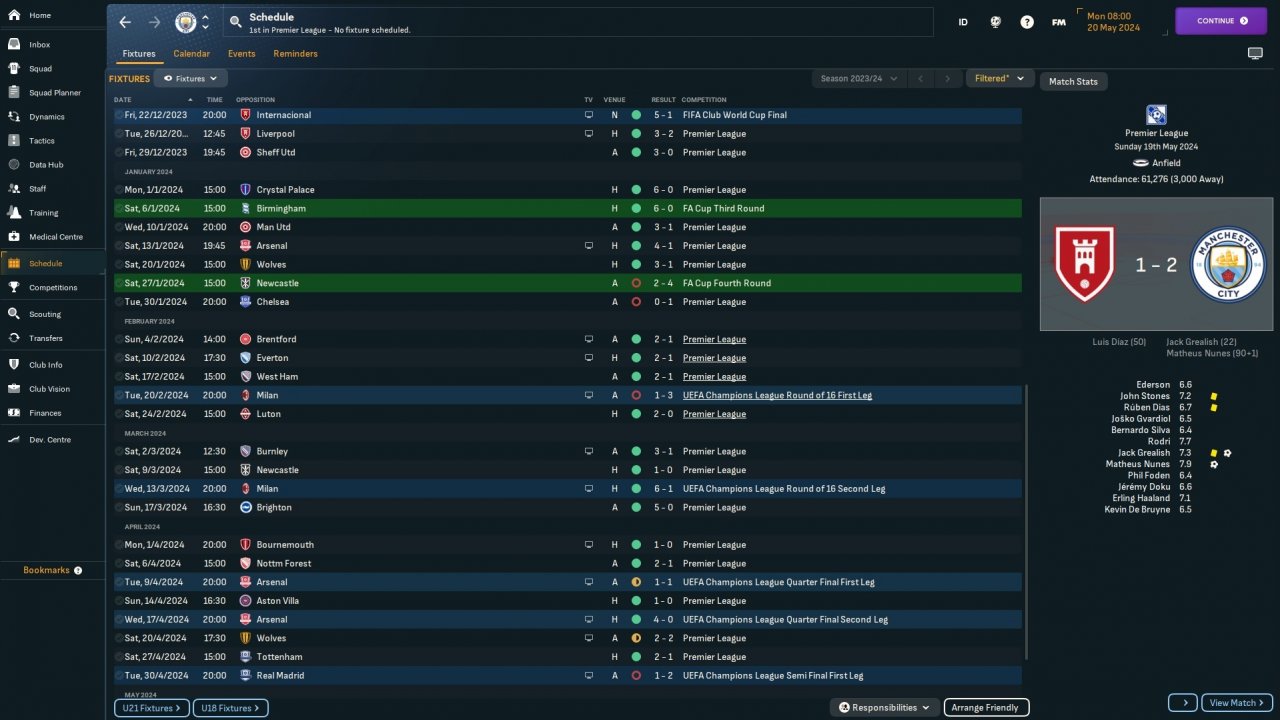1280x720 pixels.
Task: Open the Finances section icon
Action: pos(14,413)
